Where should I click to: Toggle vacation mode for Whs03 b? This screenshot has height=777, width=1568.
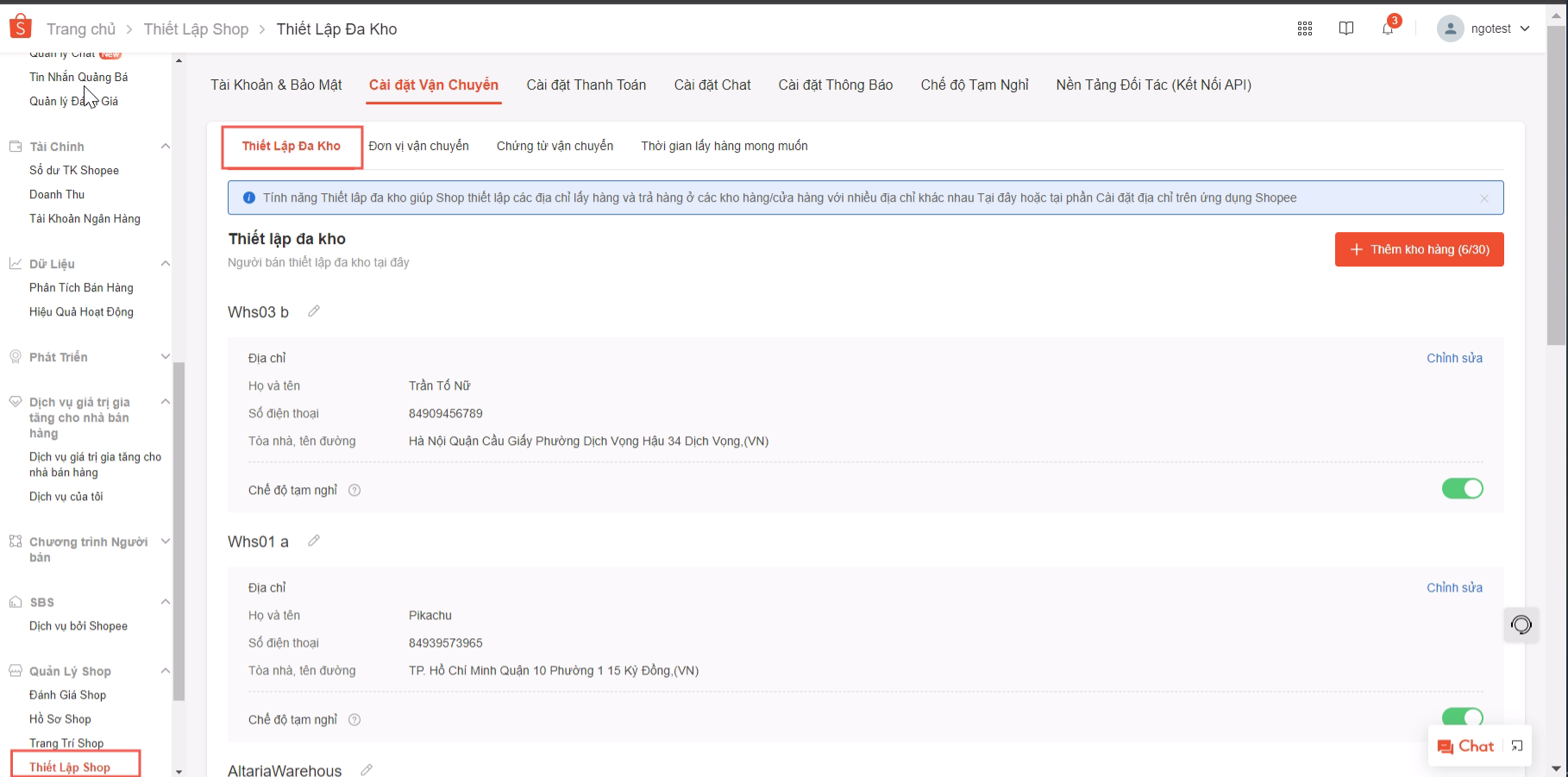[1462, 489]
